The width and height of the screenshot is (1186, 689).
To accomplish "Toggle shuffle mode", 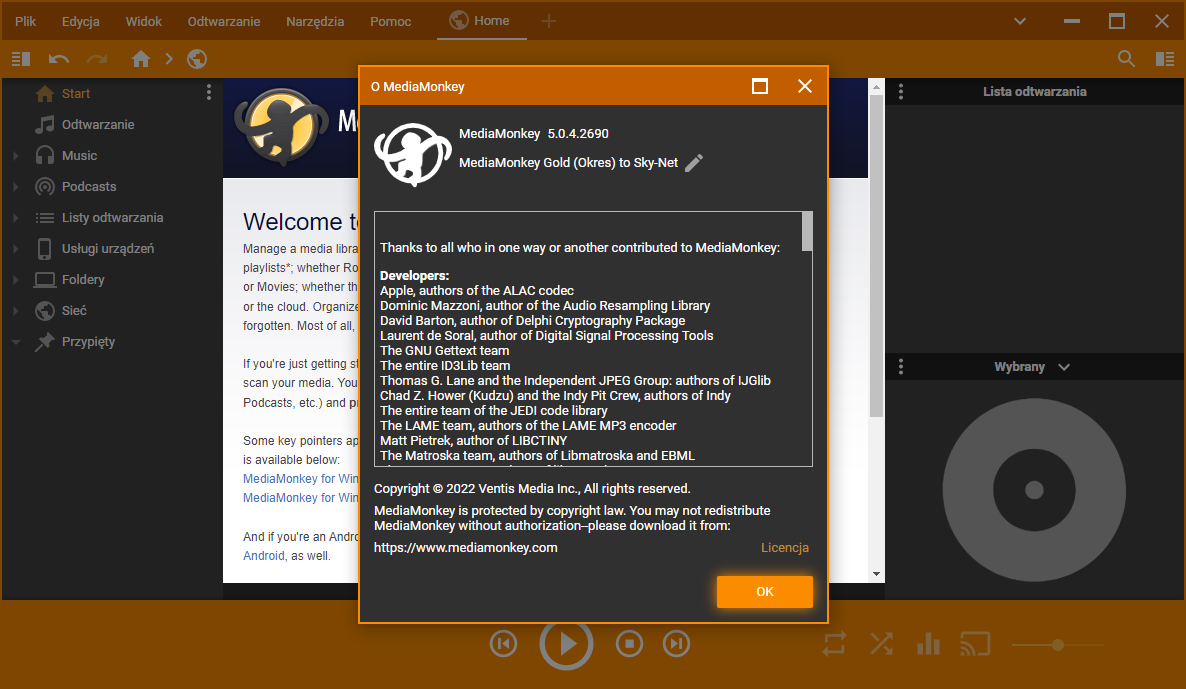I will coord(881,644).
